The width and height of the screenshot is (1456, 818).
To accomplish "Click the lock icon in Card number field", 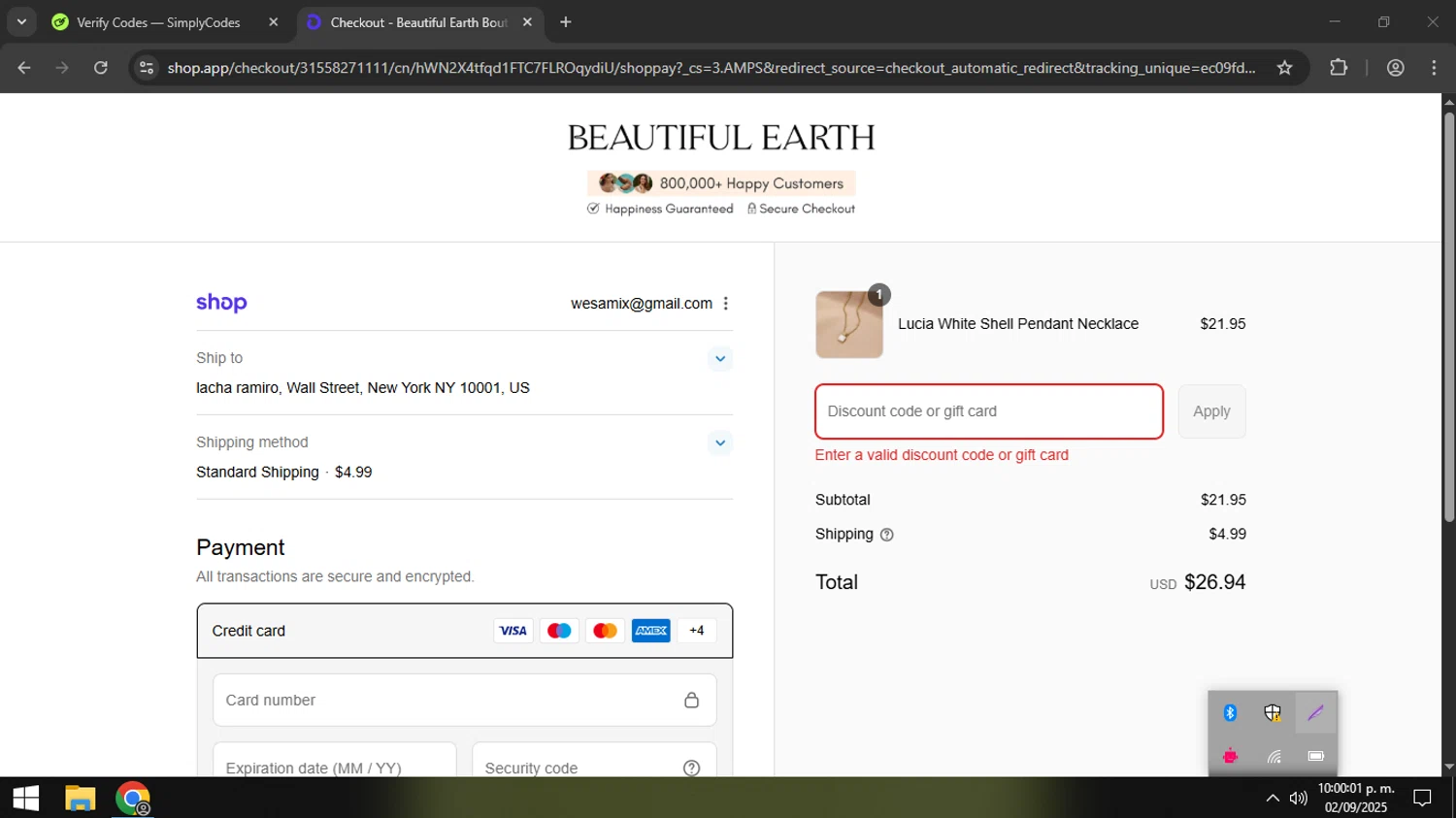I will (x=691, y=700).
